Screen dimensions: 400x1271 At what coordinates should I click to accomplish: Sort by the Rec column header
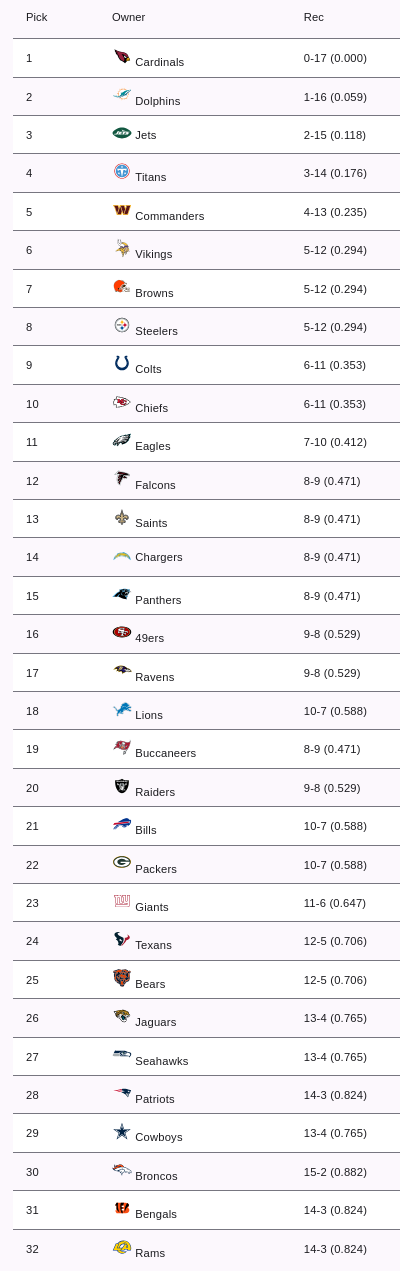314,17
